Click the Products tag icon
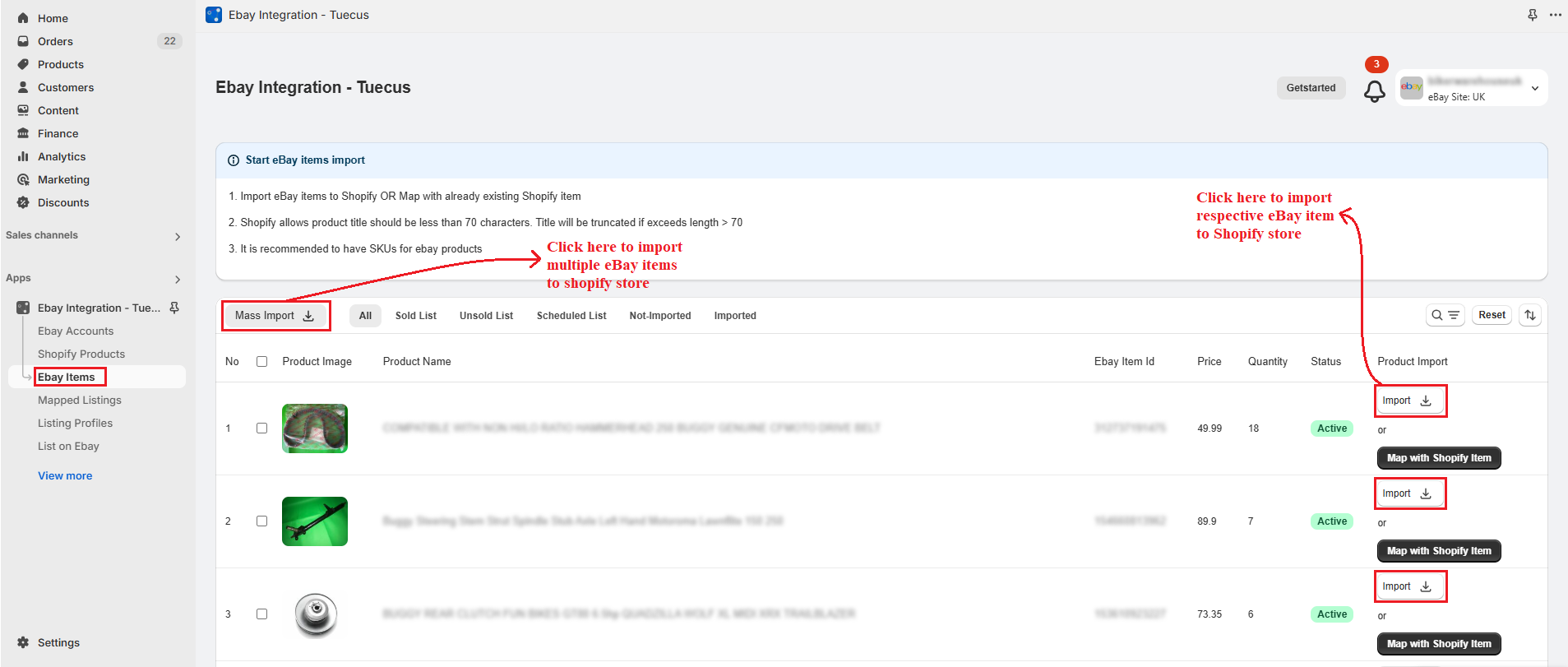The width and height of the screenshot is (1568, 667). click(x=23, y=64)
